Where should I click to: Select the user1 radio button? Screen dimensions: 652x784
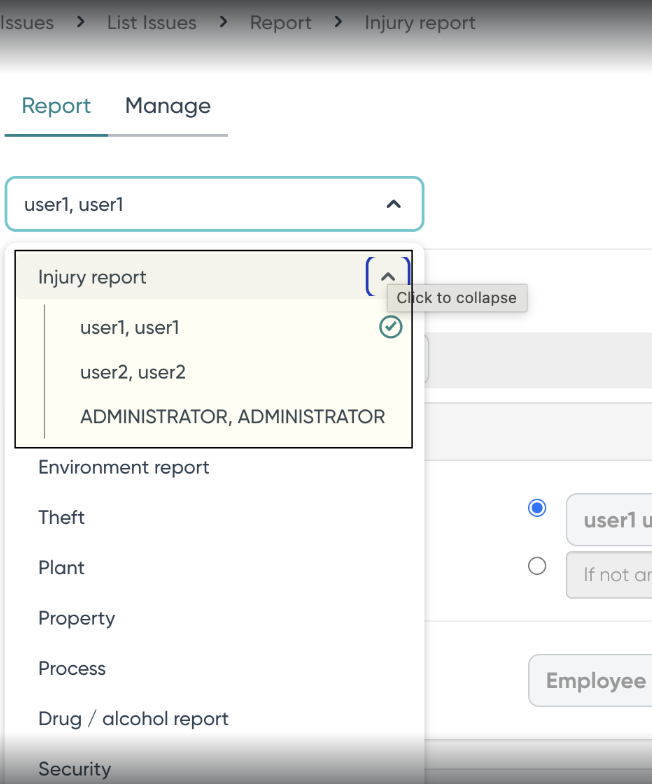click(537, 508)
